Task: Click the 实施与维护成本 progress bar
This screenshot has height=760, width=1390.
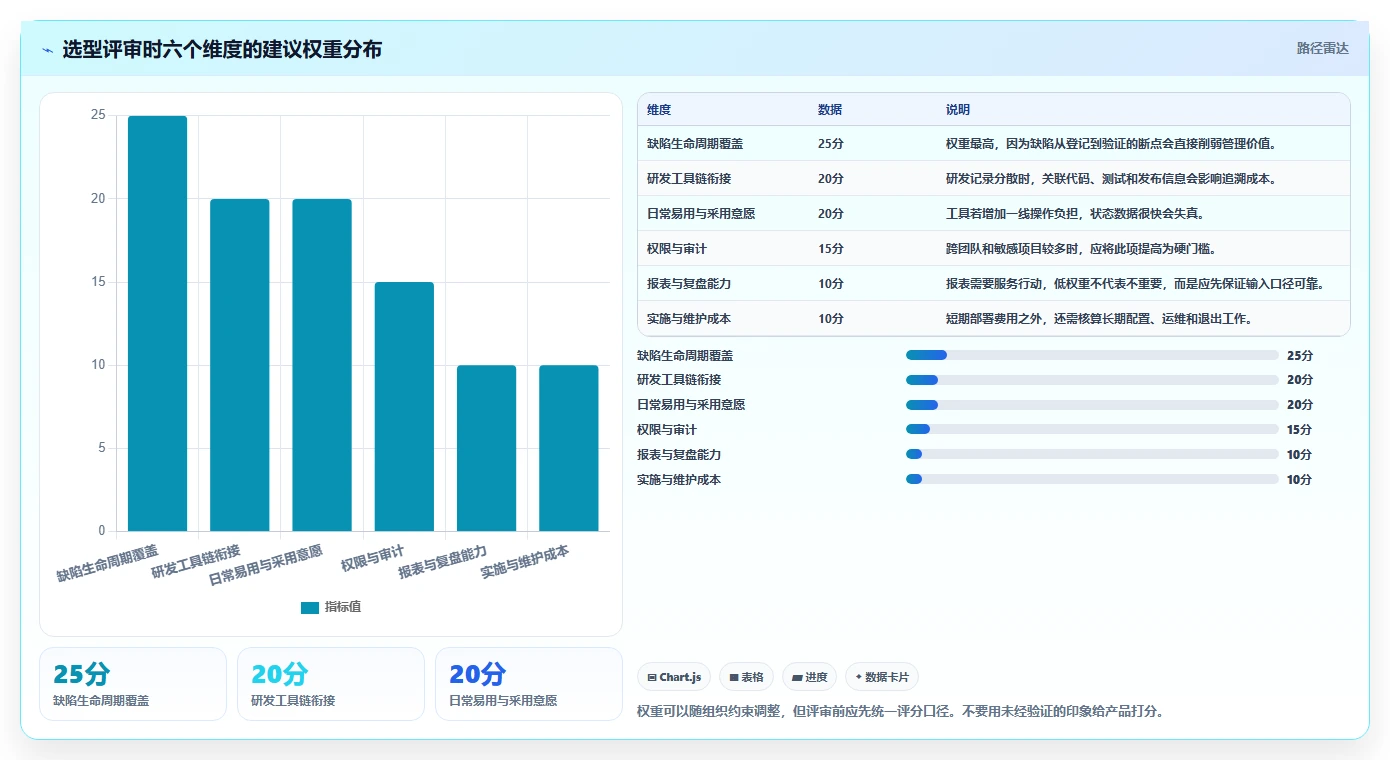Action: pos(1092,479)
